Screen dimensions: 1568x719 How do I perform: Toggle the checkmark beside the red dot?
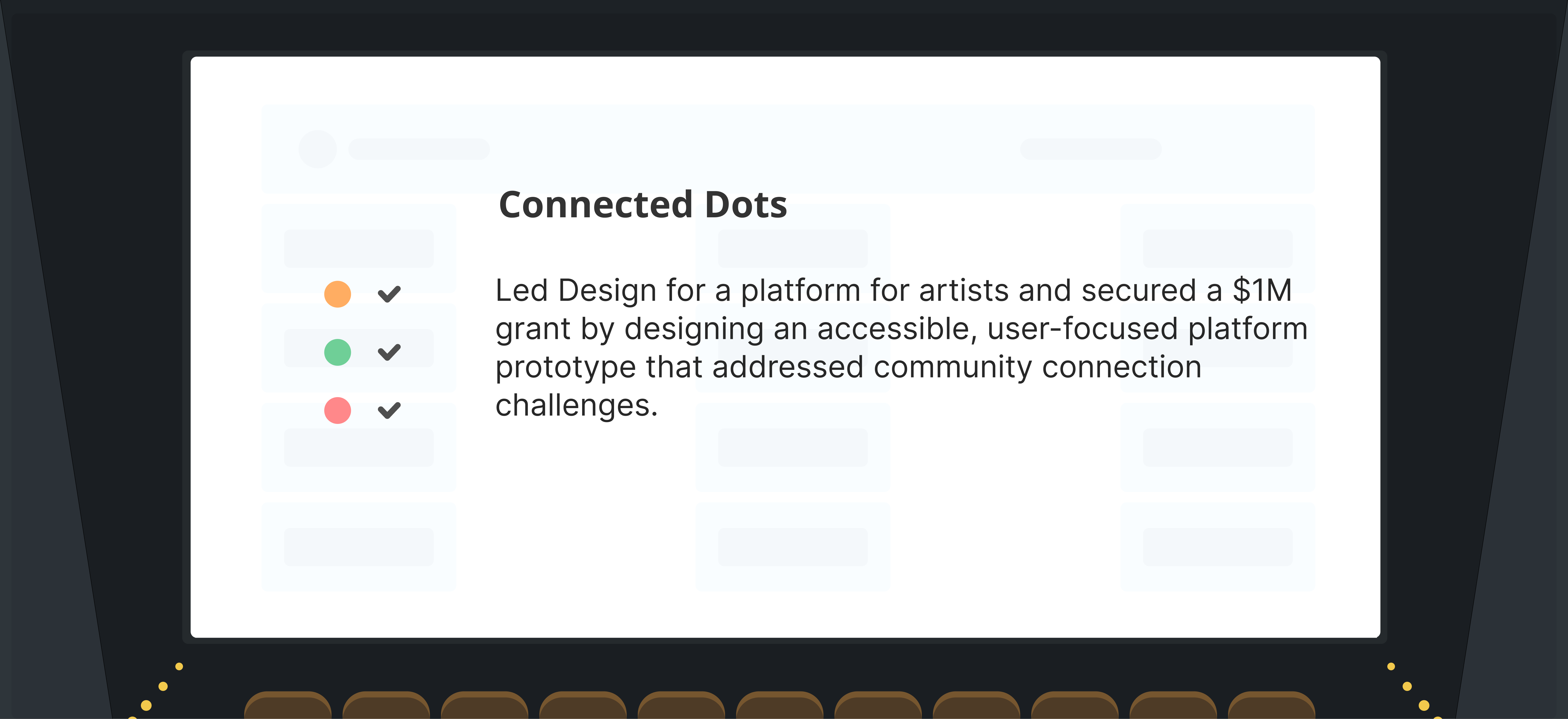pyautogui.click(x=389, y=411)
